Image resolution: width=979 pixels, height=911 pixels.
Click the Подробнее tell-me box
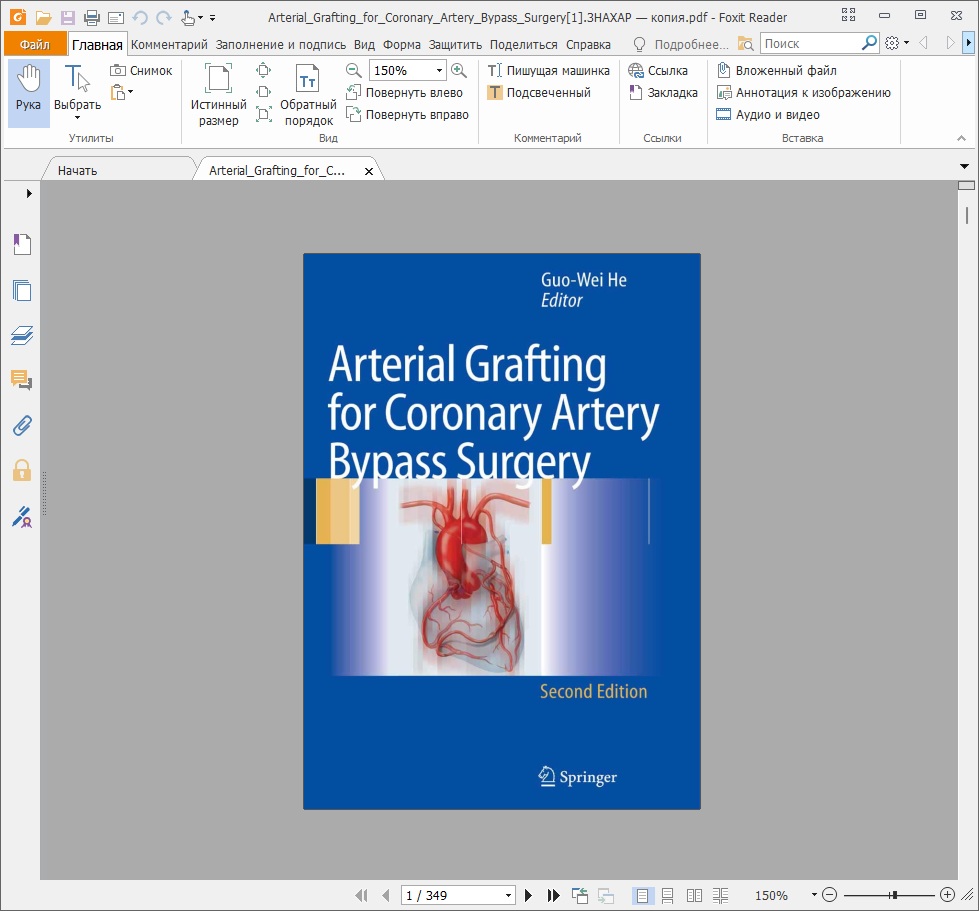click(682, 44)
